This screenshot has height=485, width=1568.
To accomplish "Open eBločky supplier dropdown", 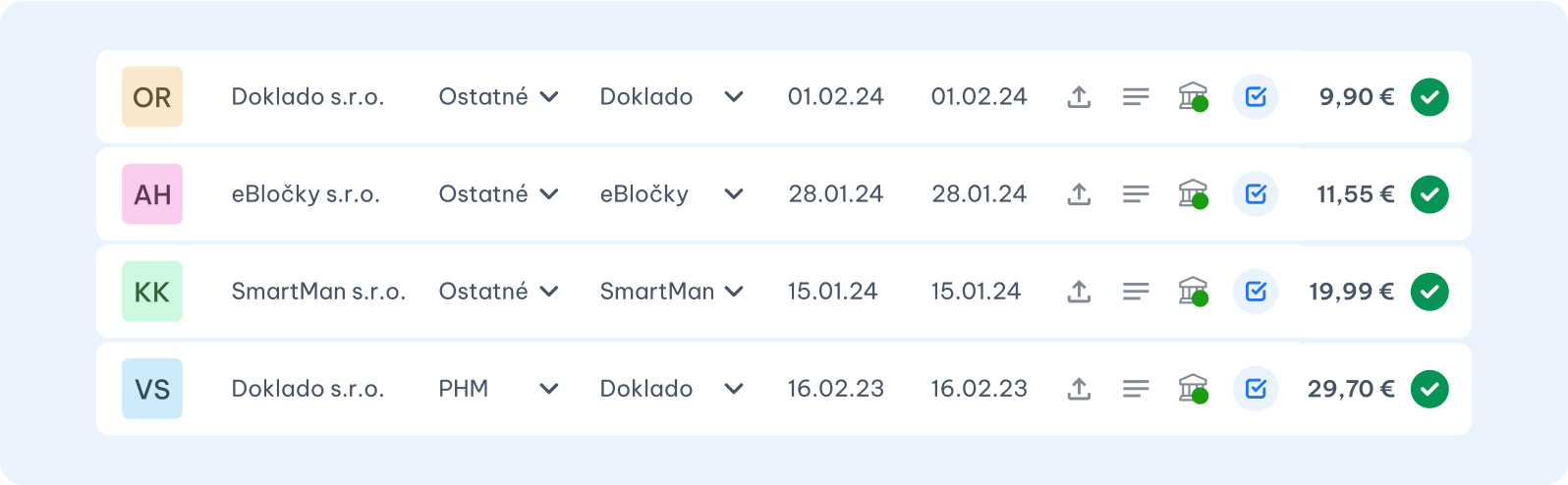I will point(671,194).
